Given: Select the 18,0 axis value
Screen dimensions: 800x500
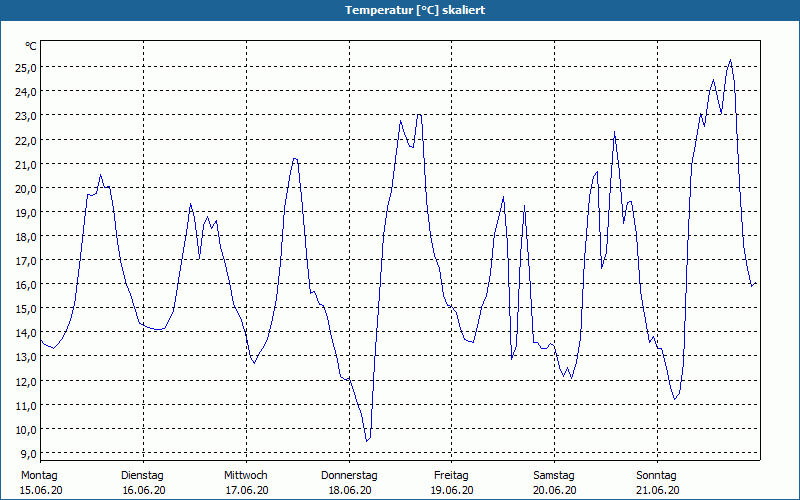Looking at the screenshot, I should (26, 237).
